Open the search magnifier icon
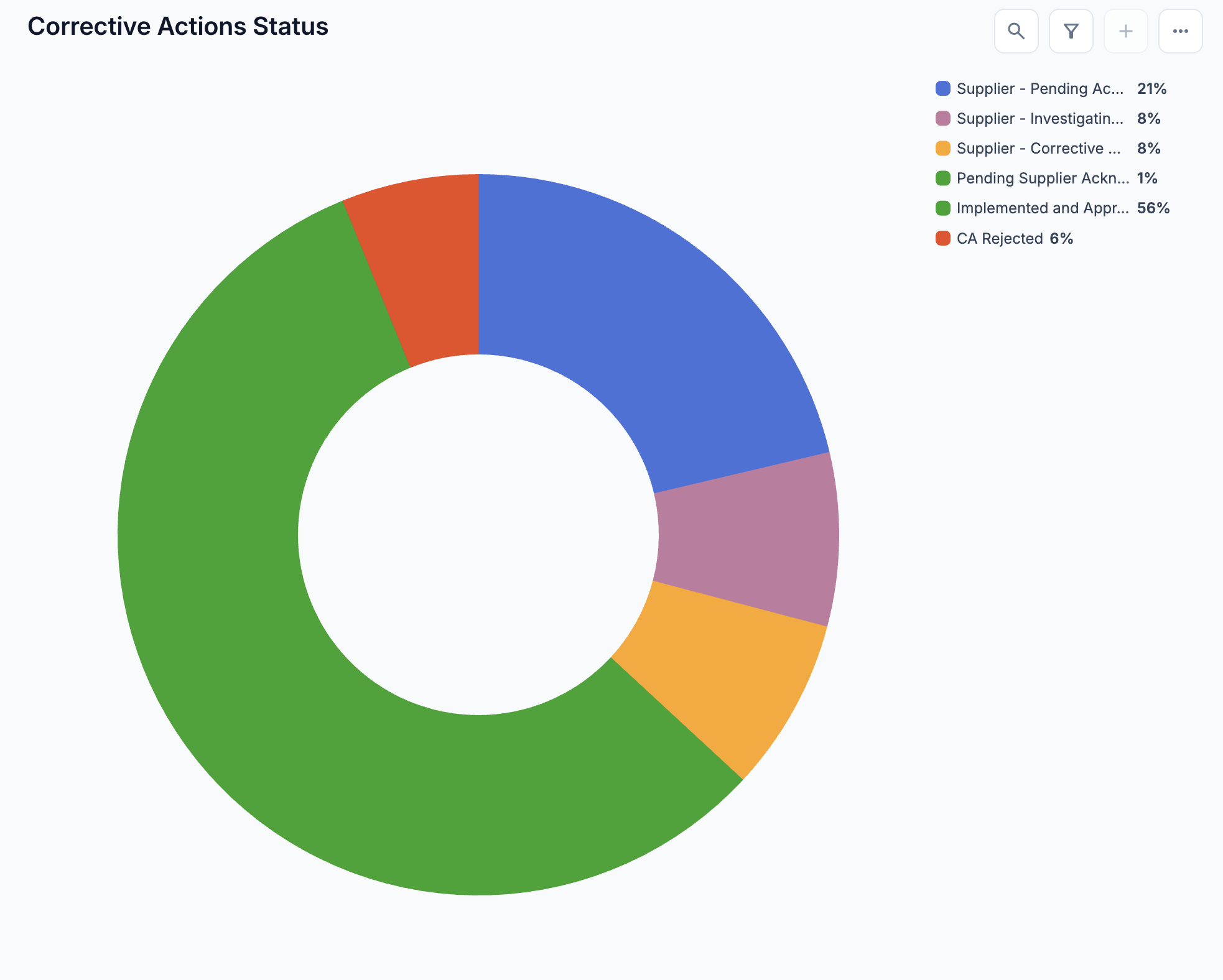This screenshot has height=980, width=1223. click(x=1016, y=31)
